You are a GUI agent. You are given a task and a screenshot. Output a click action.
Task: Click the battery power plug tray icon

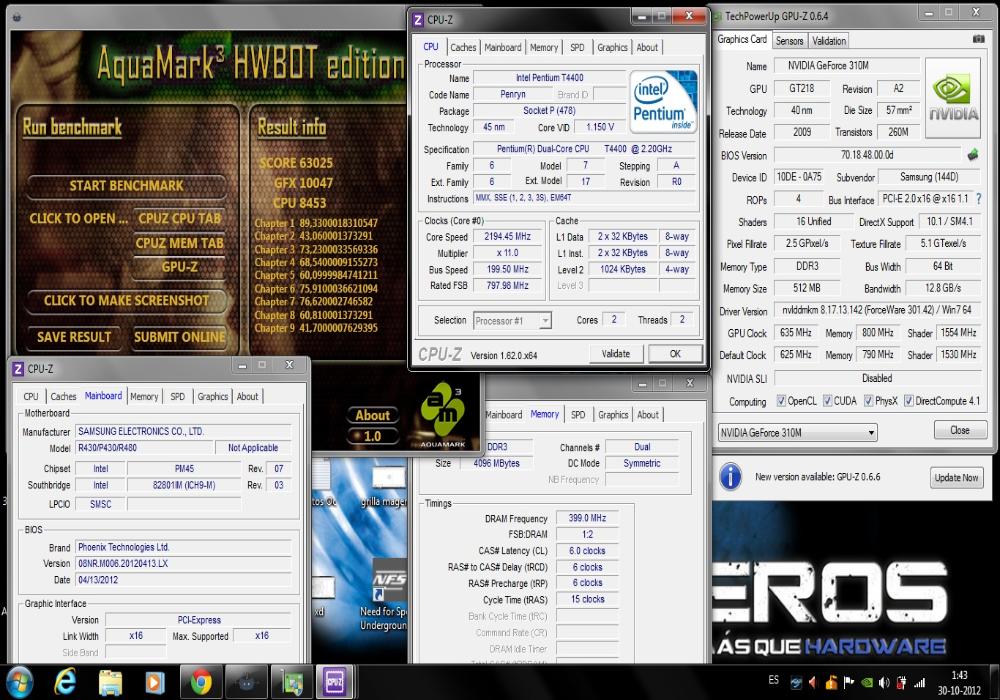point(901,683)
